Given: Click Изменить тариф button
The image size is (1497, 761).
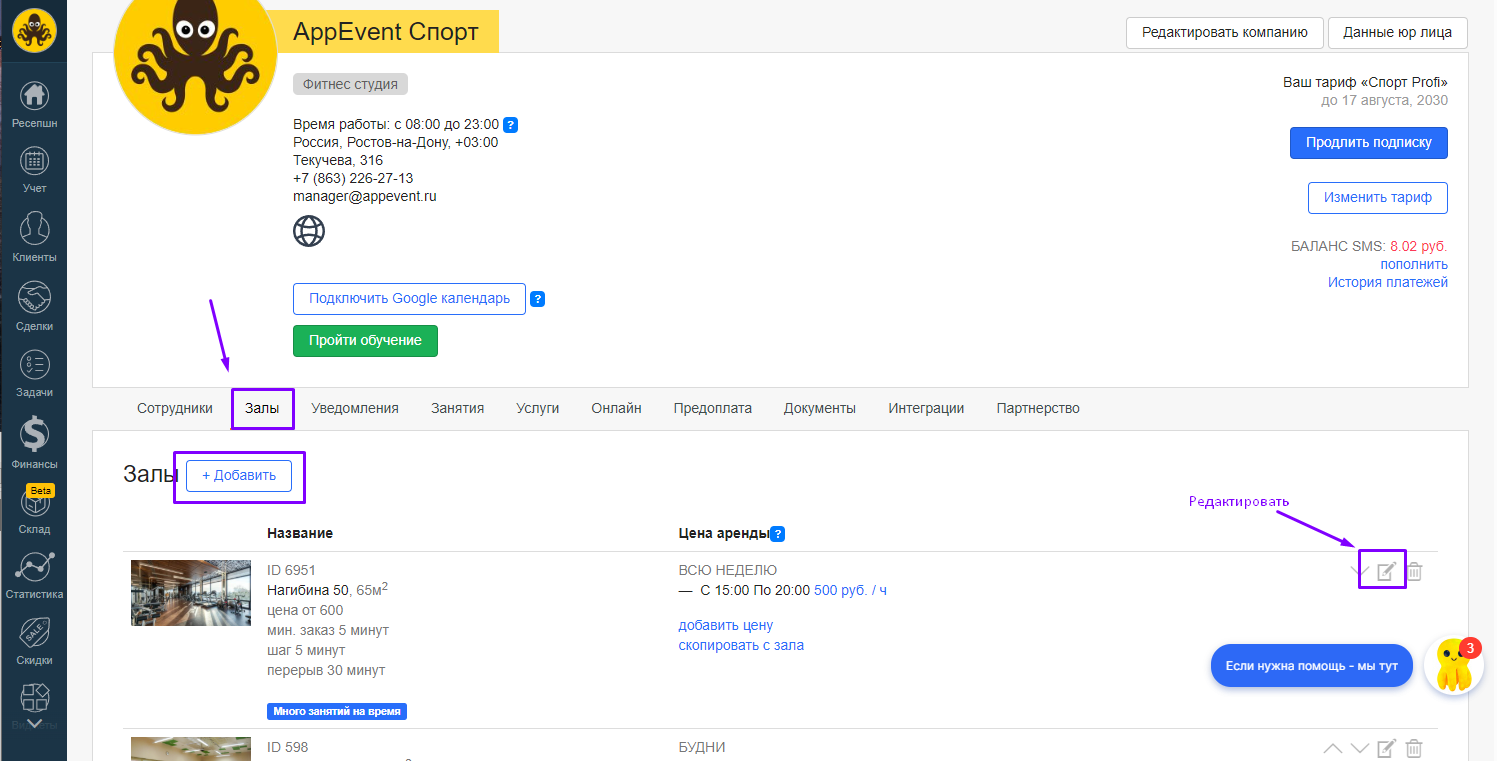Looking at the screenshot, I should 1378,197.
